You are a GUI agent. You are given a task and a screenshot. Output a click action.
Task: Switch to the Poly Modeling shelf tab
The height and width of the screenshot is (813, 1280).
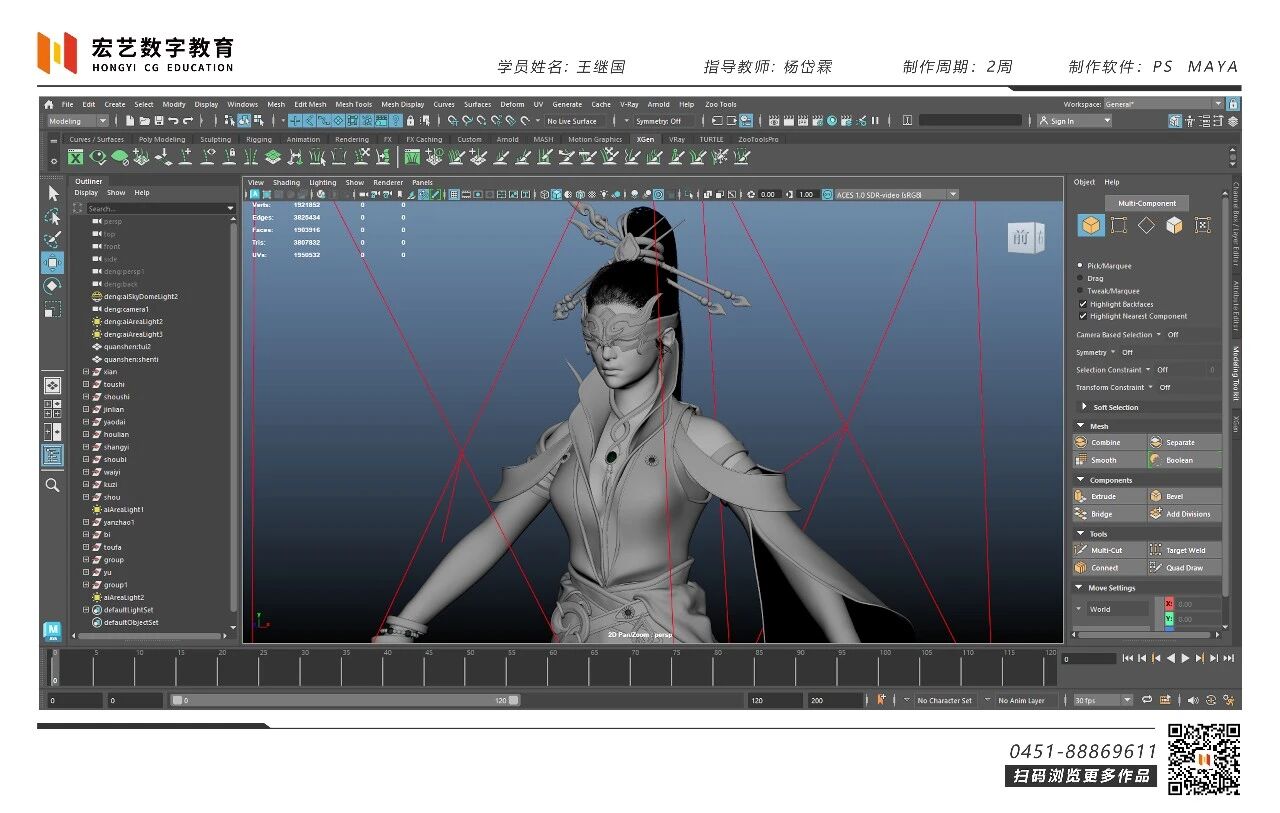(x=162, y=140)
